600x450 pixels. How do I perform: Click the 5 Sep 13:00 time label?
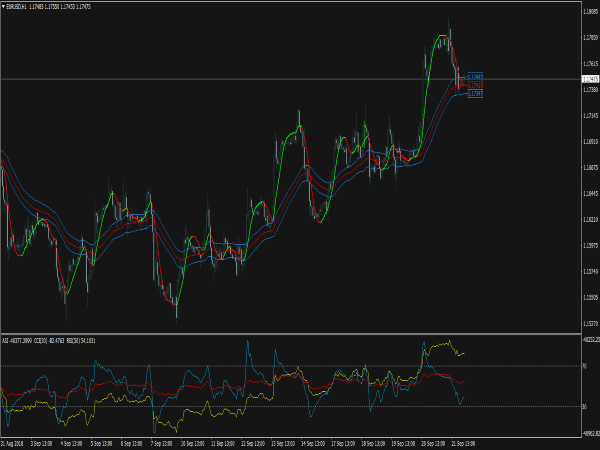tap(101, 444)
